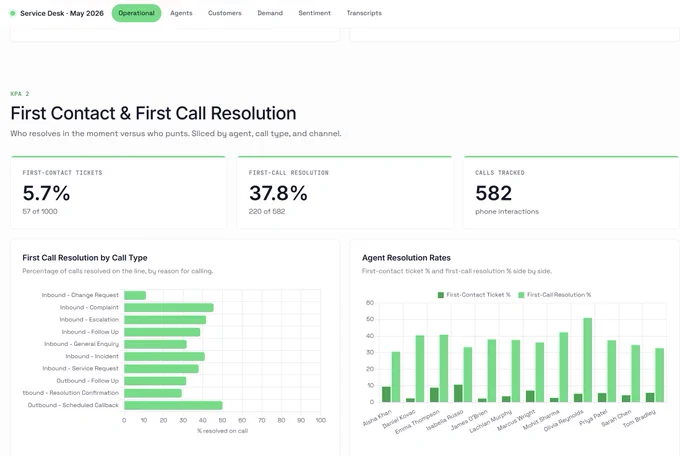Click the James O'Brien axis label
680x456 pixels.
469,420
